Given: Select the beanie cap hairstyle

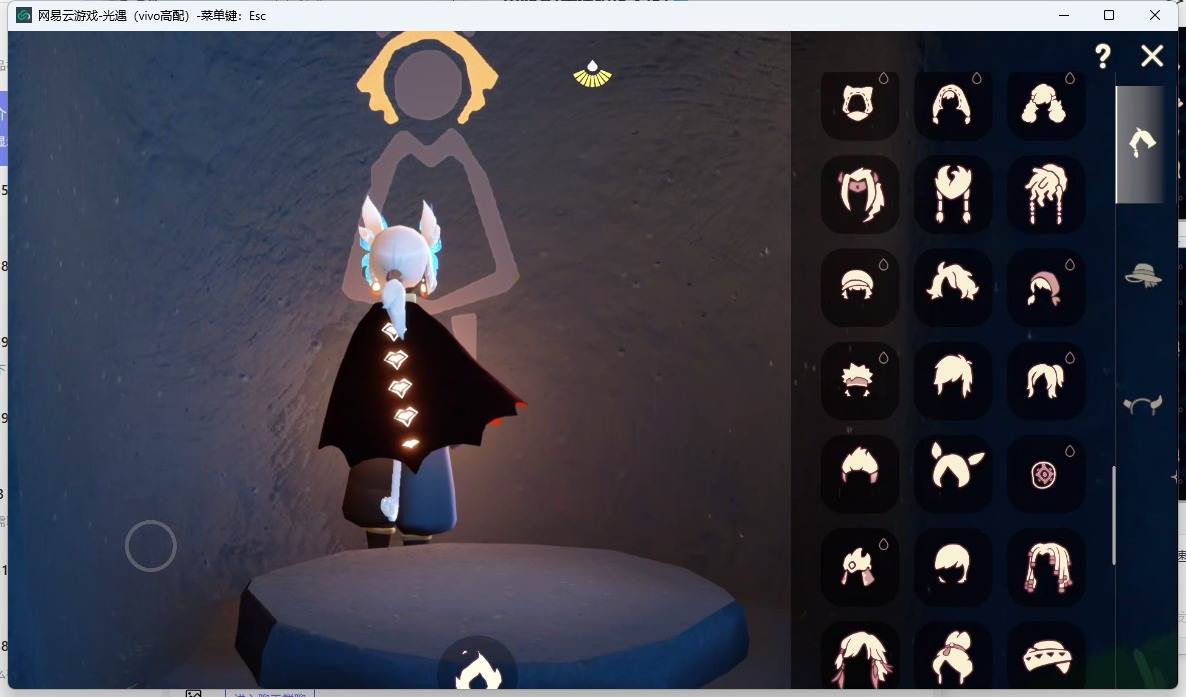Looking at the screenshot, I should pos(858,288).
